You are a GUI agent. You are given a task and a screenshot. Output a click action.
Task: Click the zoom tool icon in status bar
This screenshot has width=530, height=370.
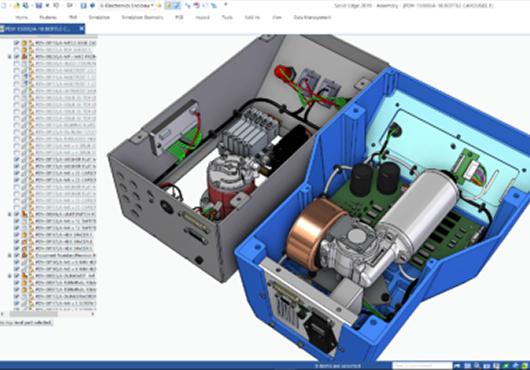[477, 366]
